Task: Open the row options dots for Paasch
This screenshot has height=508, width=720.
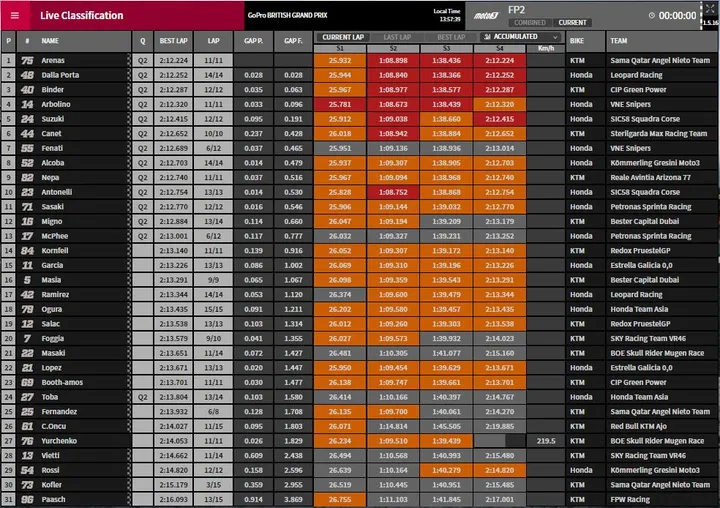Action: tap(129, 499)
